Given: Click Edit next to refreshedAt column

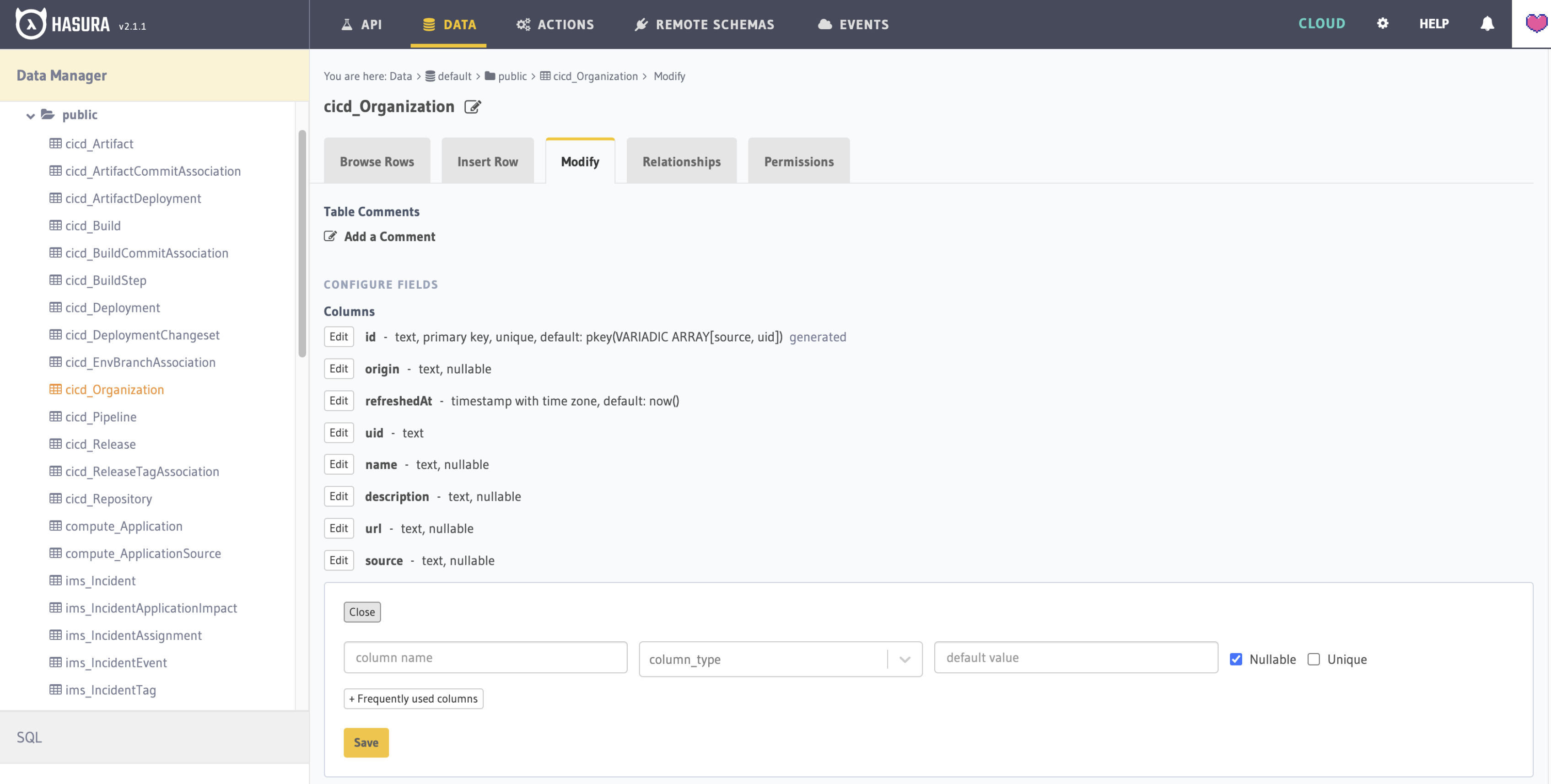Looking at the screenshot, I should point(339,400).
